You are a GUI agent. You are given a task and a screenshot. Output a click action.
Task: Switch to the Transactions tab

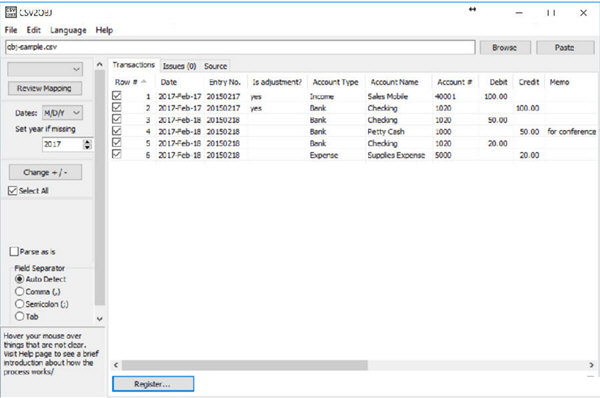pos(134,65)
